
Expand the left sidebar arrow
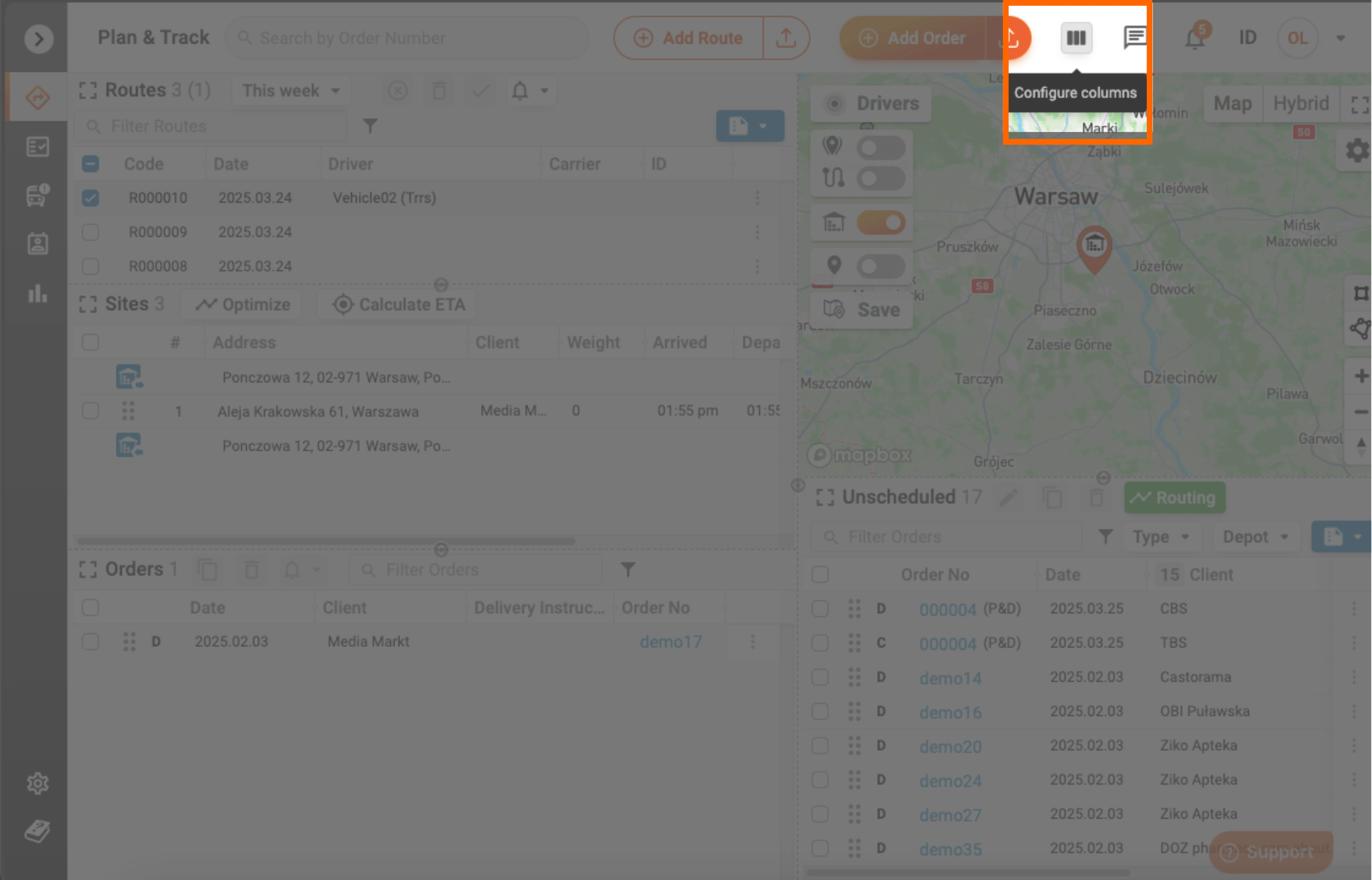click(x=39, y=39)
